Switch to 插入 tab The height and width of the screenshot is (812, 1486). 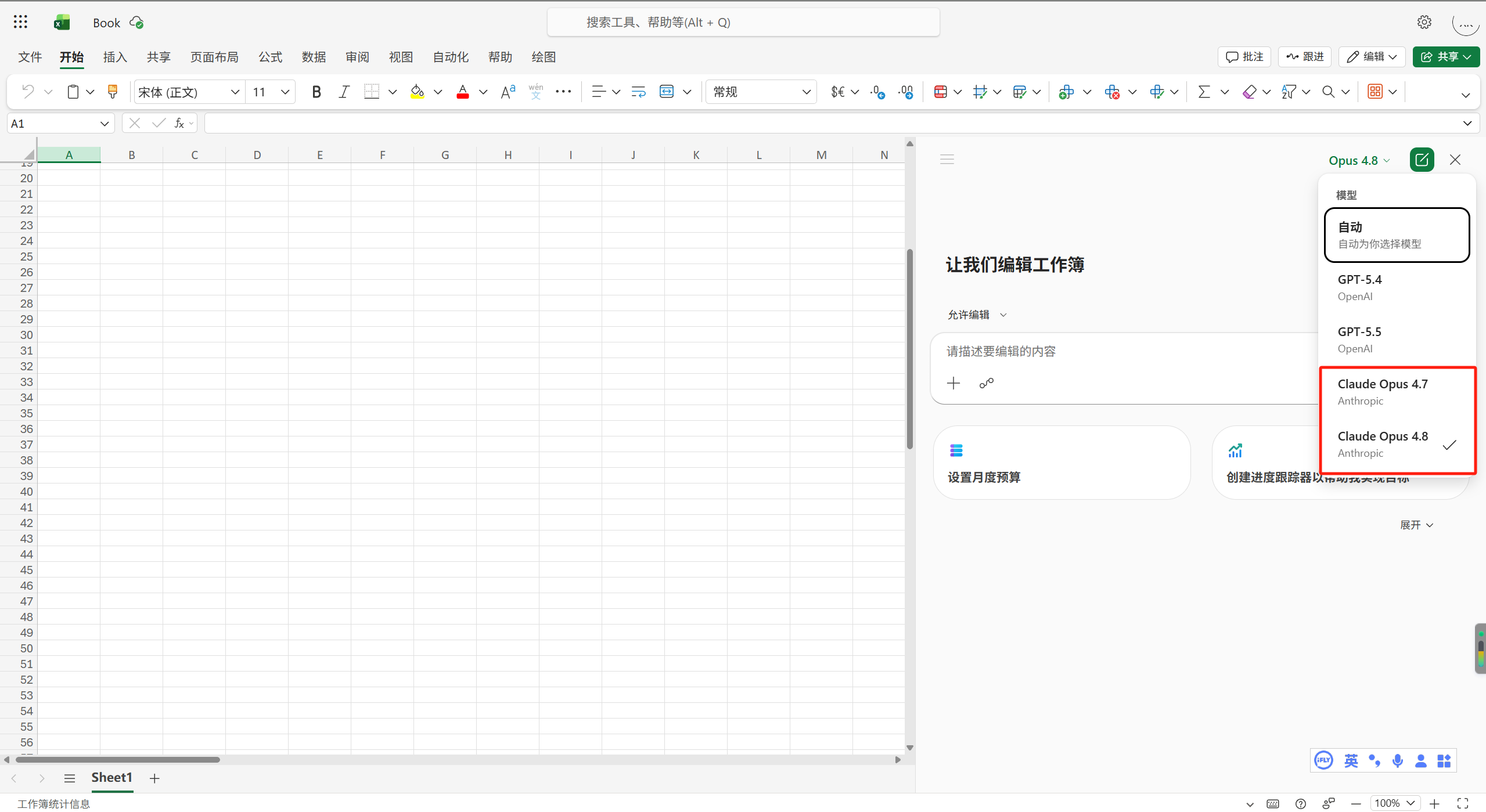tap(115, 57)
